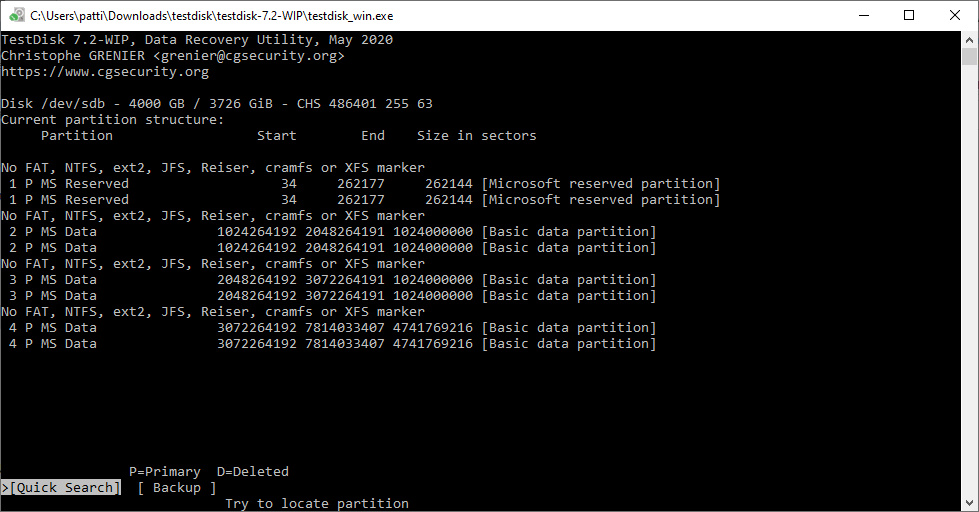Minimize the console window
The height and width of the screenshot is (512, 979).
point(864,16)
